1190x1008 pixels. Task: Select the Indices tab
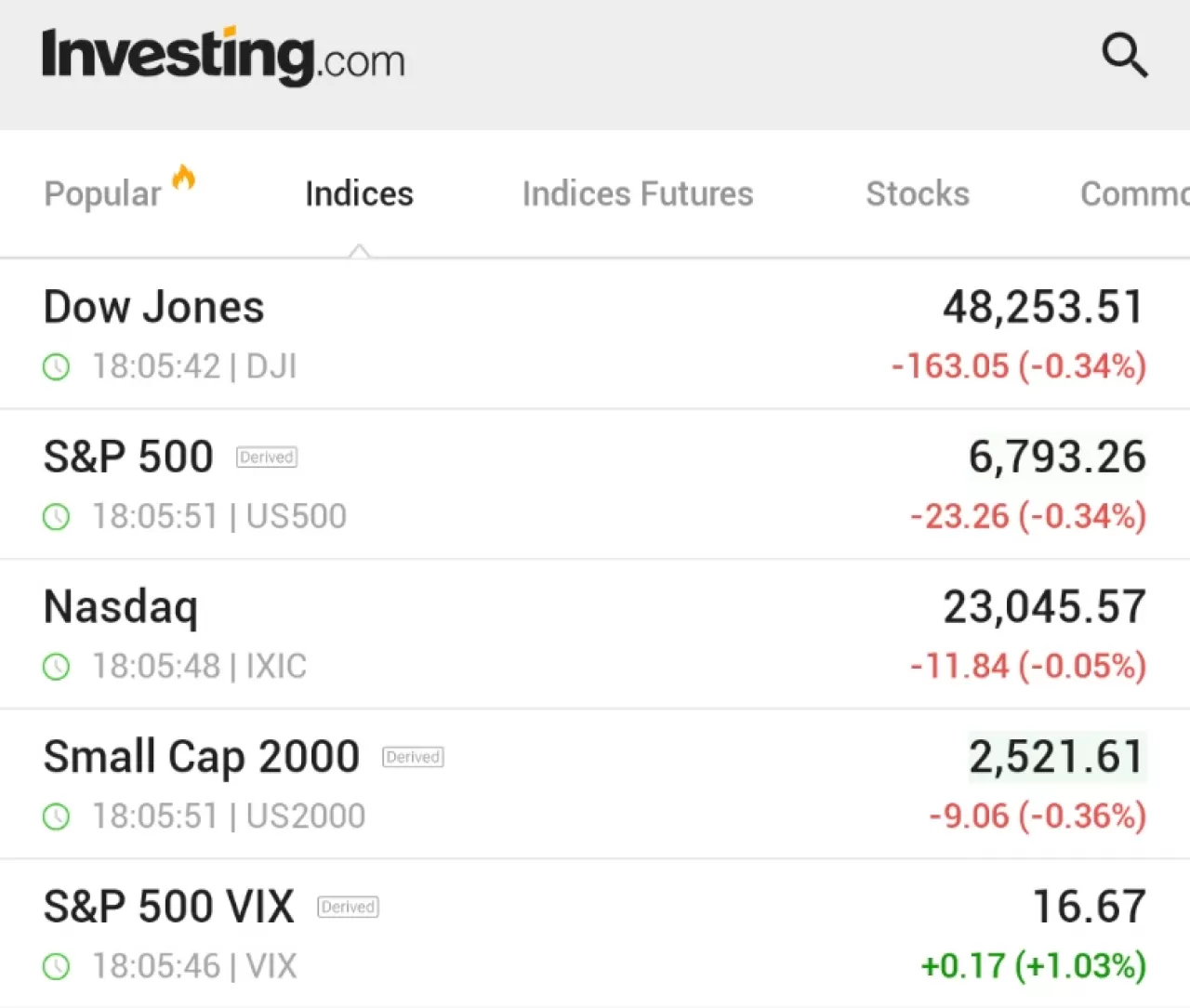(x=359, y=194)
